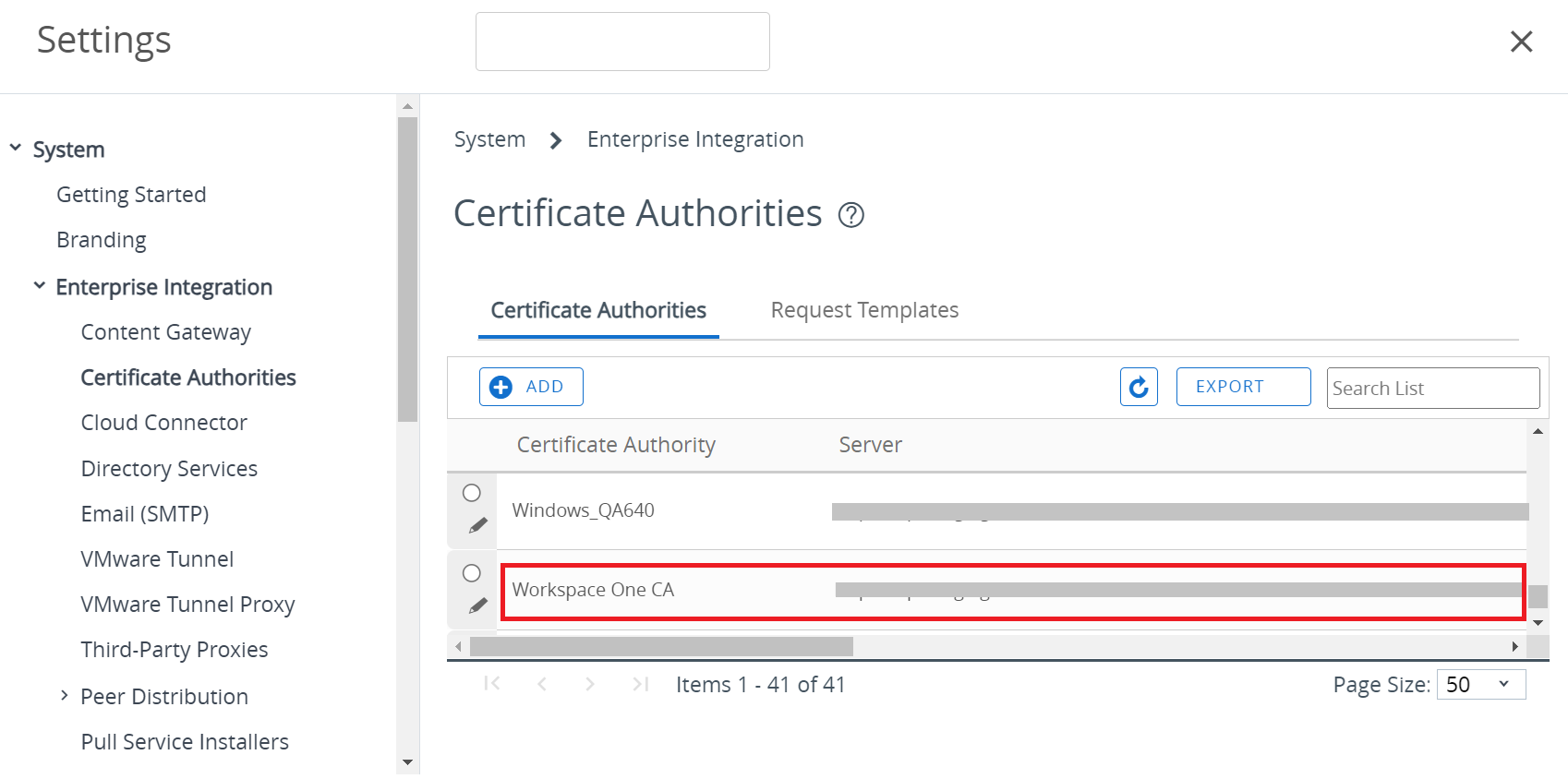This screenshot has width=1568, height=779.
Task: Edit Workspace One CA using pencil icon
Action: [477, 606]
